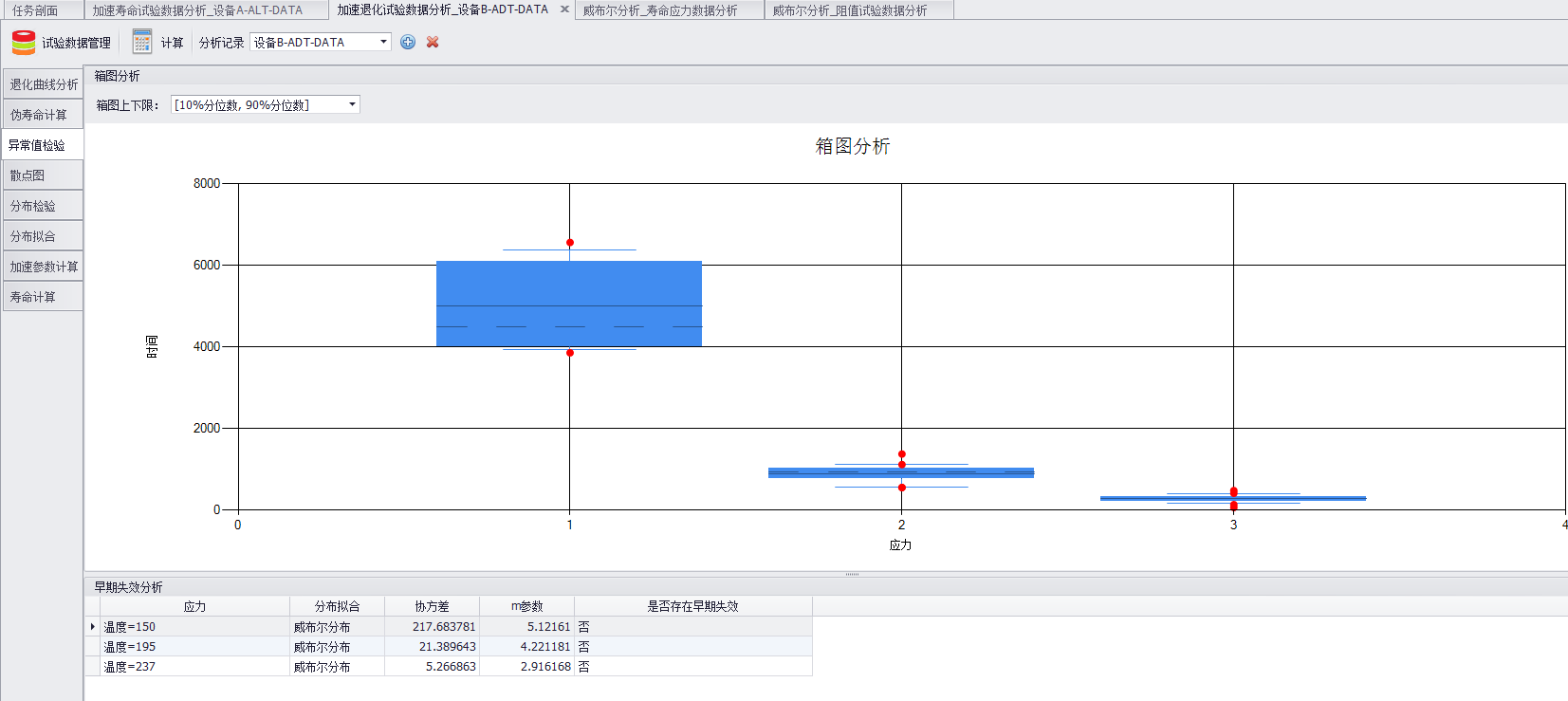Viewport: 1568px width, 701px height.
Task: Open 分析记录 dropdown 设备B-ADT-DATA
Action: point(321,42)
